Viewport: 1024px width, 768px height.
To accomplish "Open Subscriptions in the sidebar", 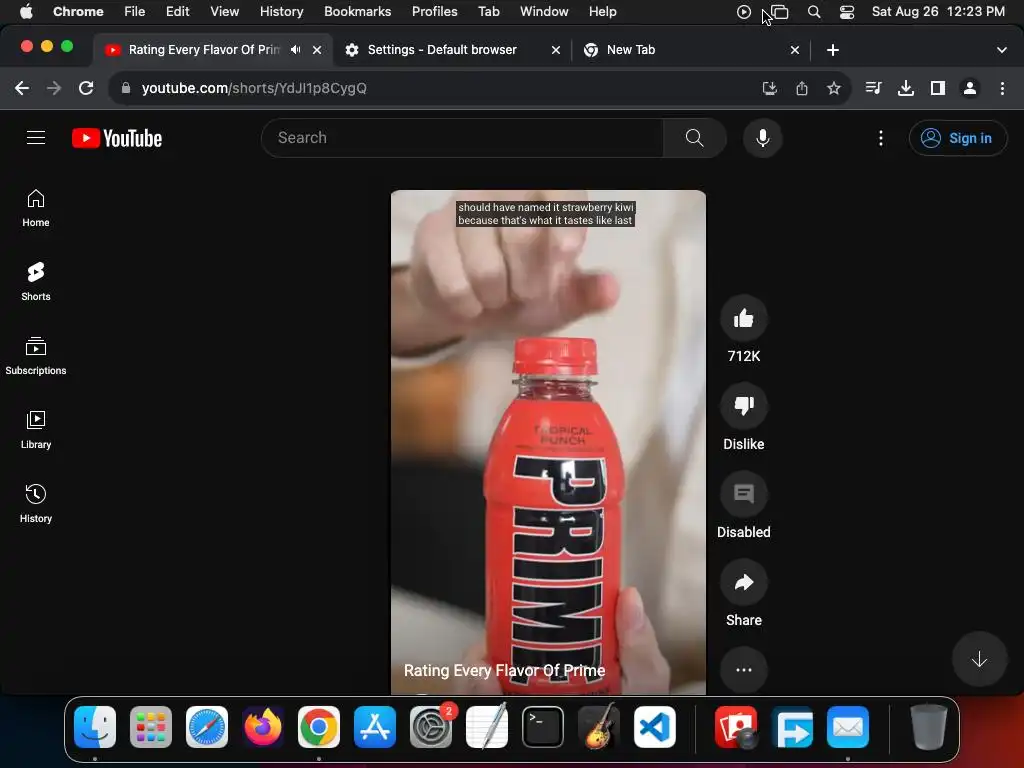I will tap(36, 356).
